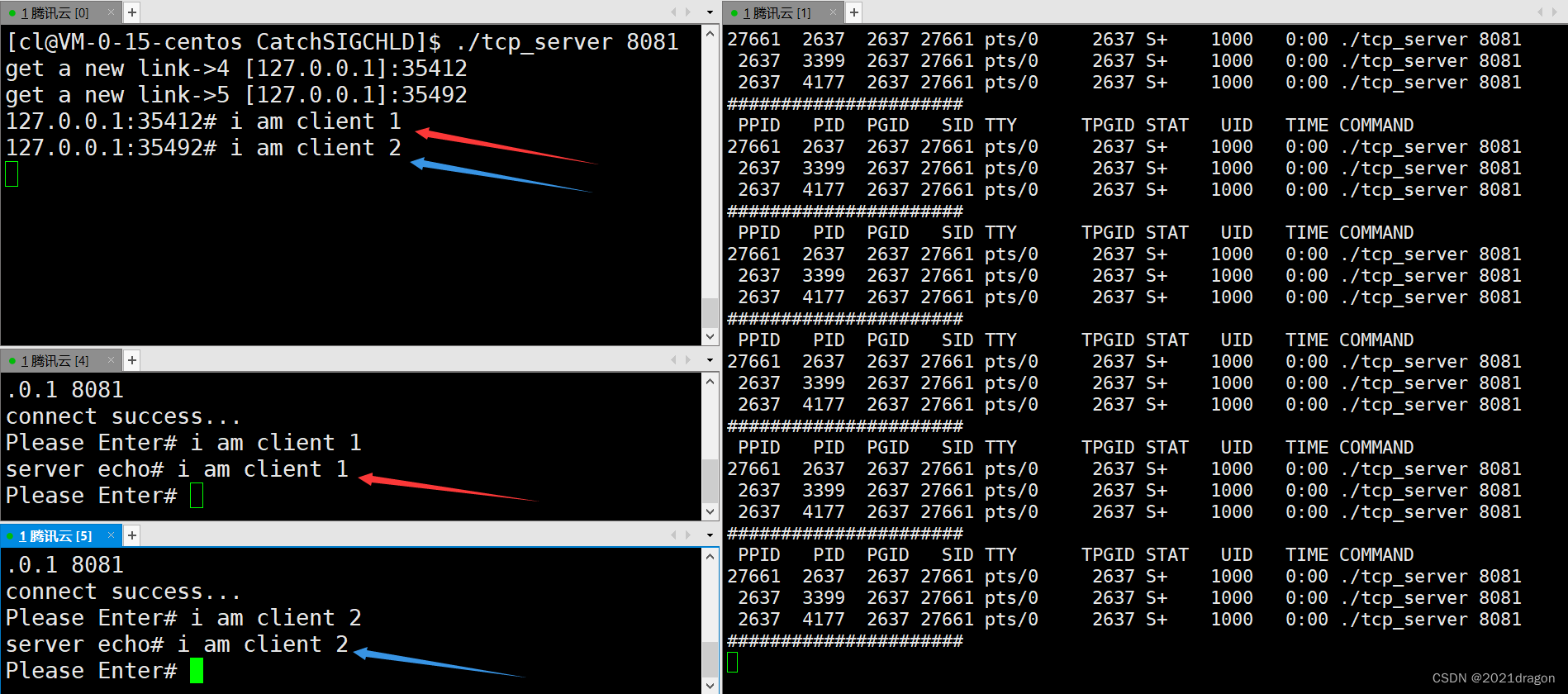Image resolution: width=1568 pixels, height=694 pixels.
Task: Focus the client 2 Please Enter# prompt
Action: (197, 671)
